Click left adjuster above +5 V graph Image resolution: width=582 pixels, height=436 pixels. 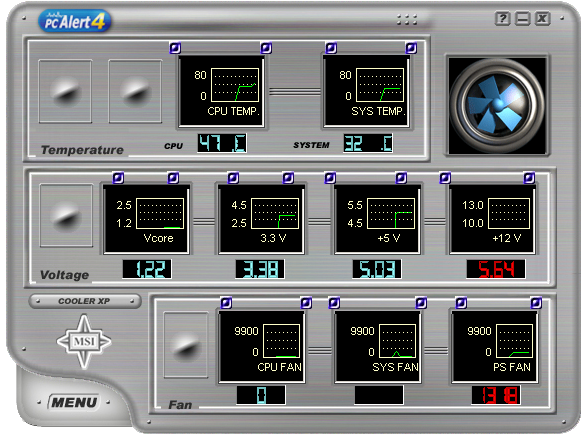pos(330,178)
